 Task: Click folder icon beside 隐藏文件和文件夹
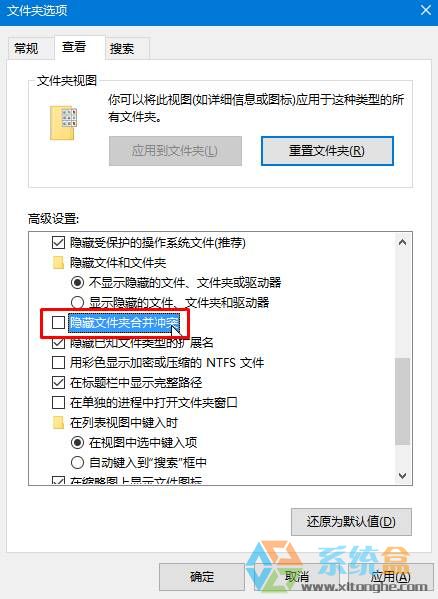[x=58, y=263]
